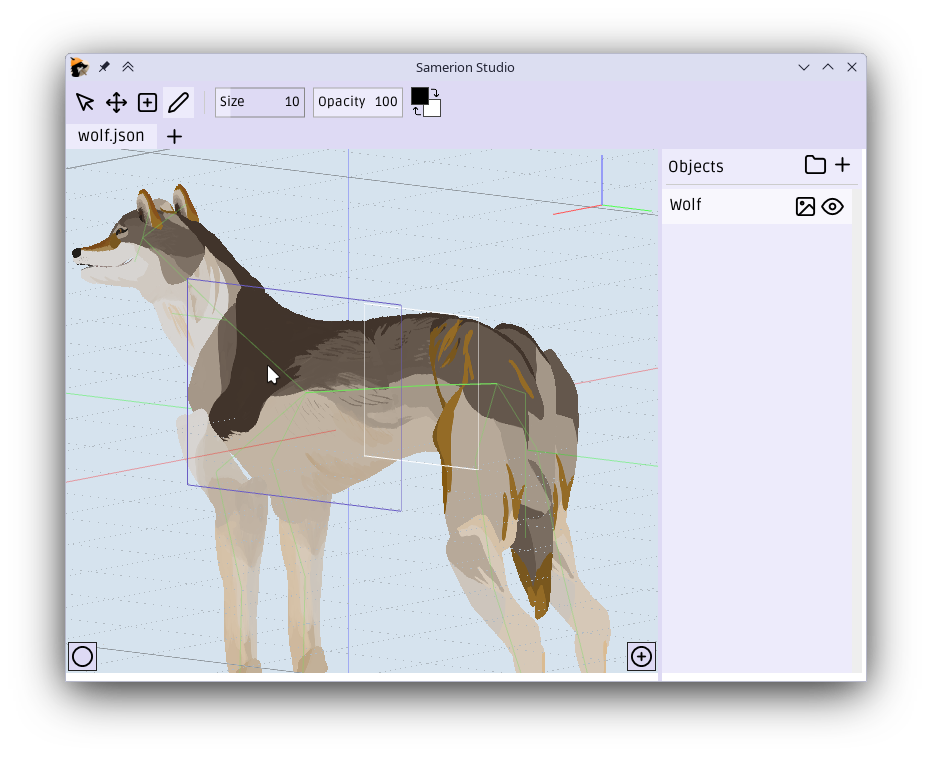
Task: Click the double chevron up icon in titlebar
Action: click(x=128, y=67)
